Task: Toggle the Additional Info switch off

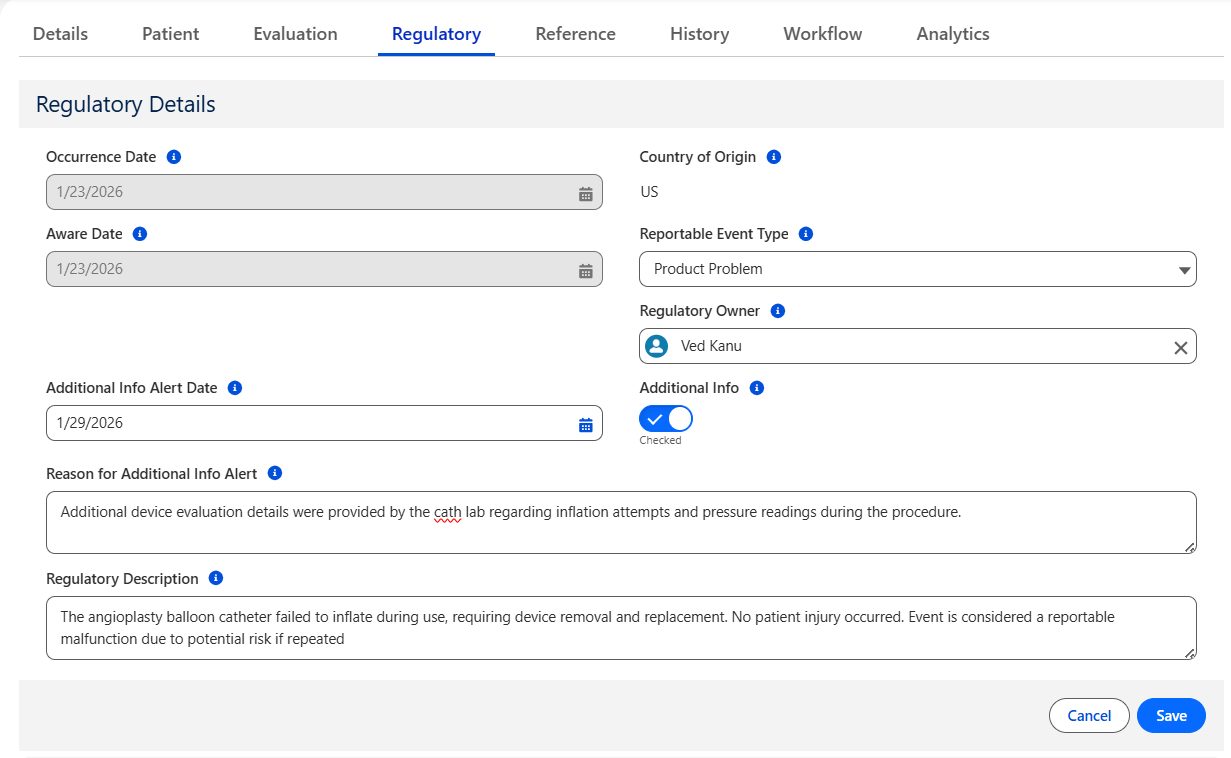Action: tap(665, 419)
